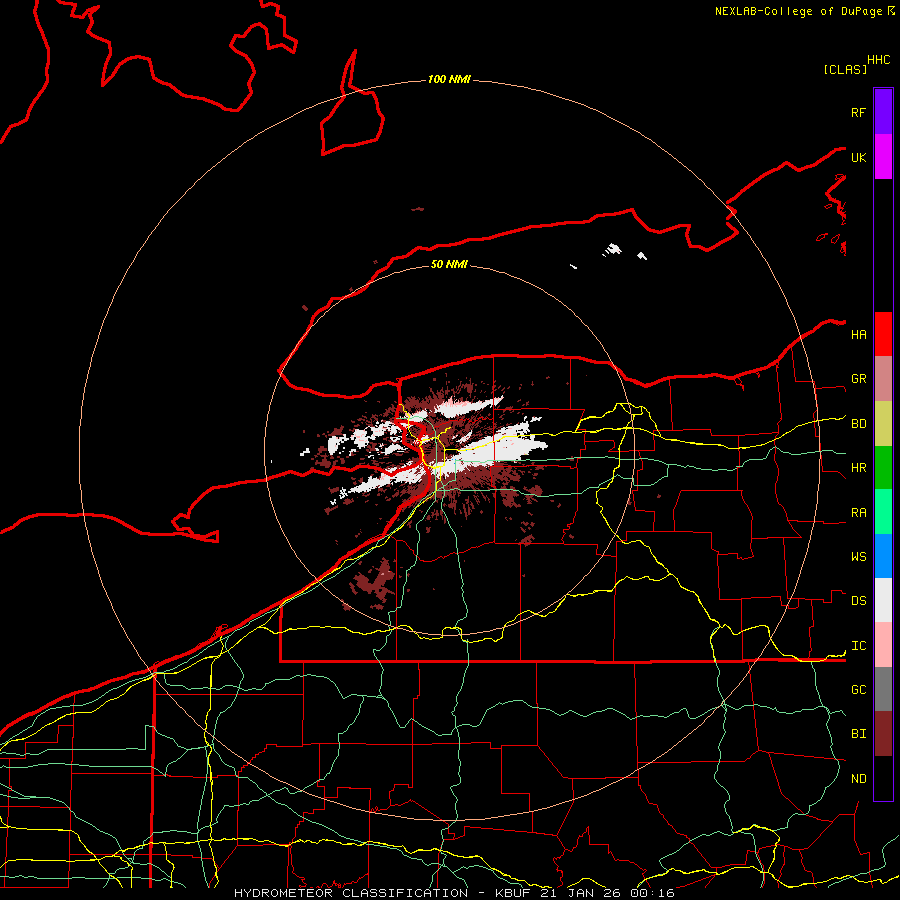900x900 pixels.
Task: Click the HYDROMETEOR CLASSIFICATION title text
Action: click(x=351, y=893)
